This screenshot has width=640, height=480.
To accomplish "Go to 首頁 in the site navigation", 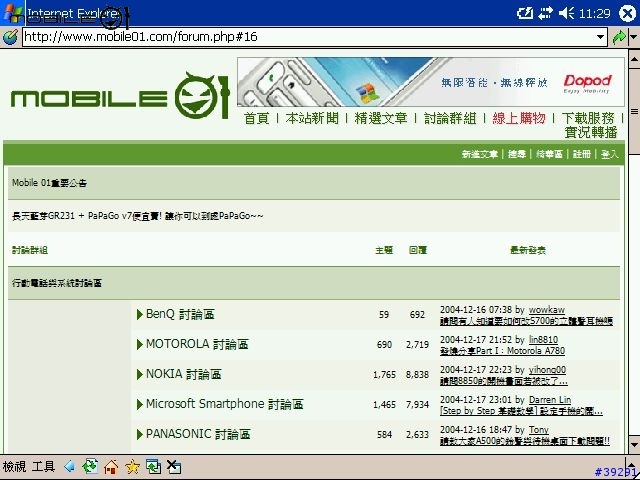I will (256, 118).
